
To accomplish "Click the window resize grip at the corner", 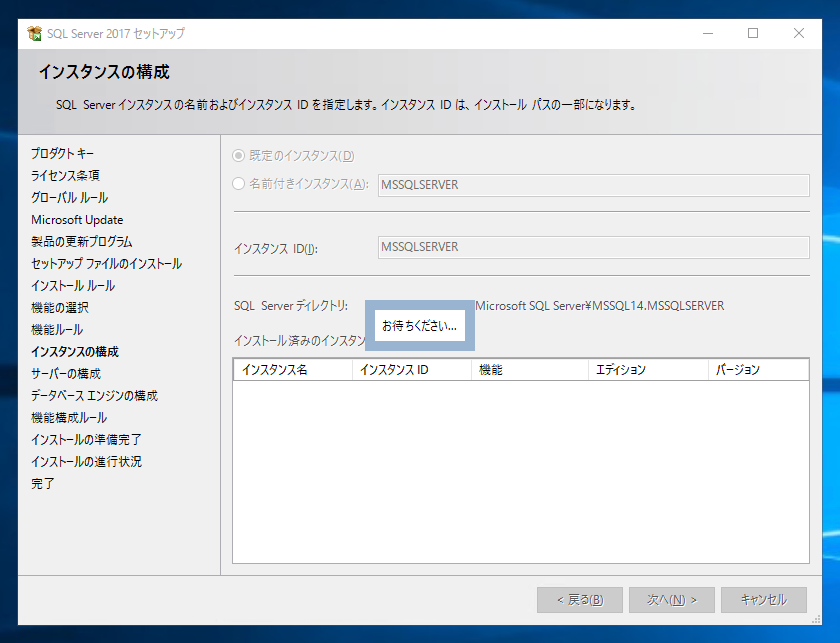I will (x=816, y=619).
